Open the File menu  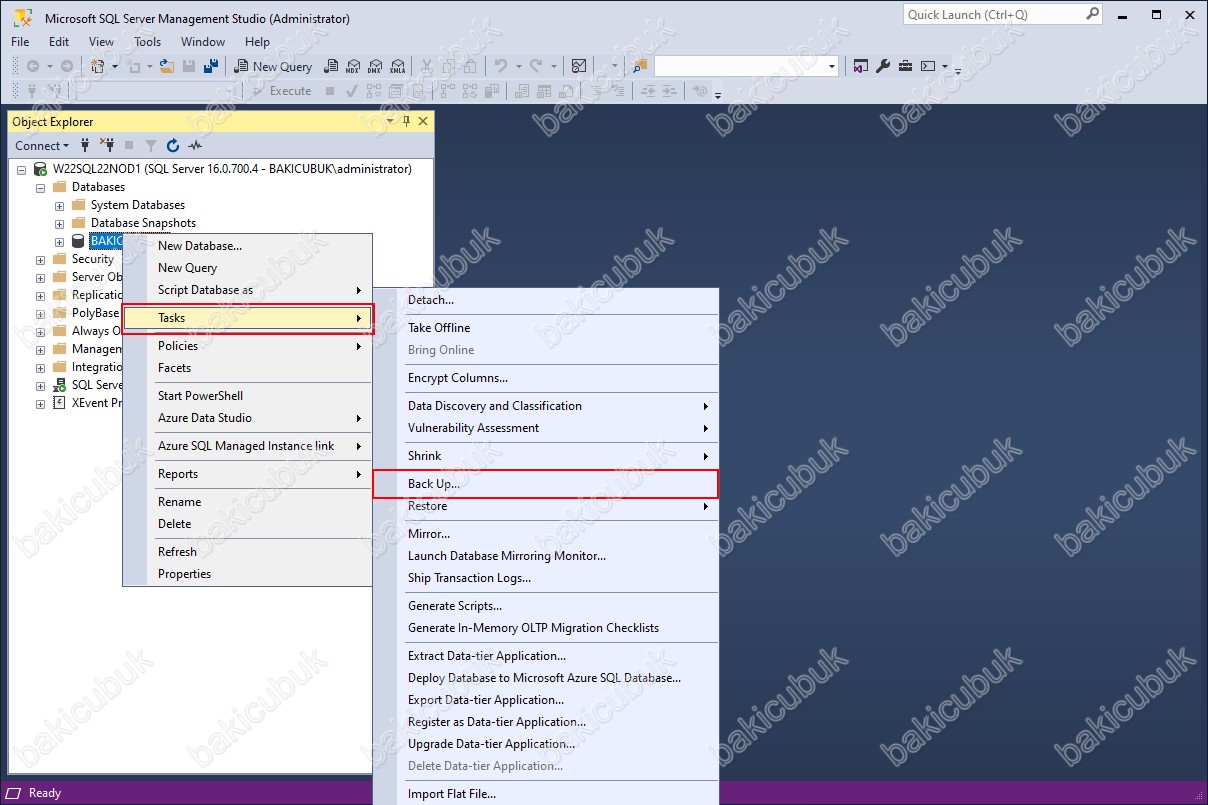(x=20, y=41)
